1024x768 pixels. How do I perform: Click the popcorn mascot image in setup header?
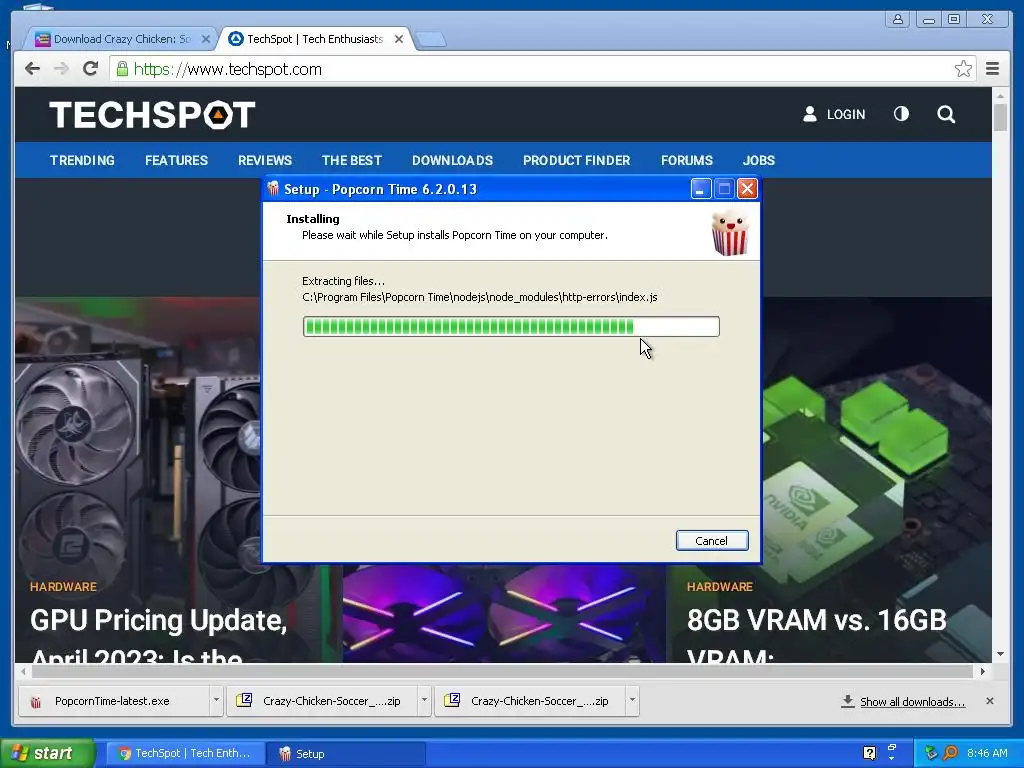tap(729, 232)
